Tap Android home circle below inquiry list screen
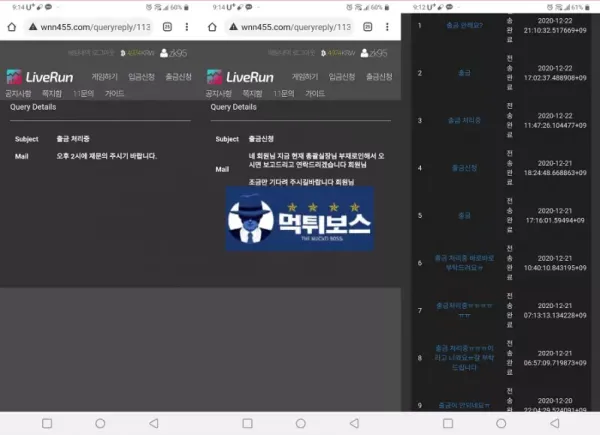Image resolution: width=600 pixels, height=435 pixels. click(x=501, y=423)
